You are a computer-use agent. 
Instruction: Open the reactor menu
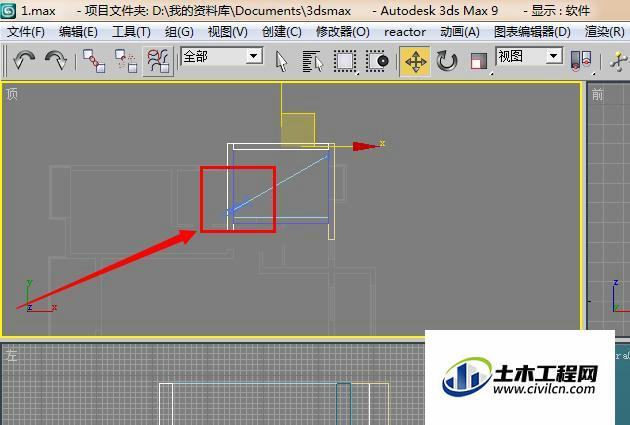pyautogui.click(x=405, y=32)
